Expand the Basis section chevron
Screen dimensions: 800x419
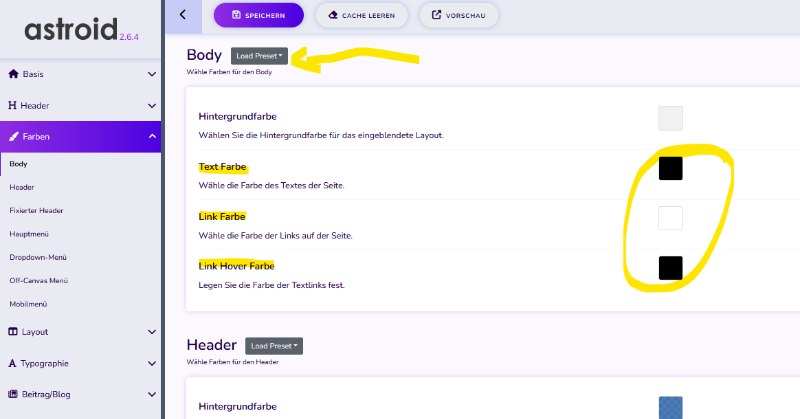152,74
